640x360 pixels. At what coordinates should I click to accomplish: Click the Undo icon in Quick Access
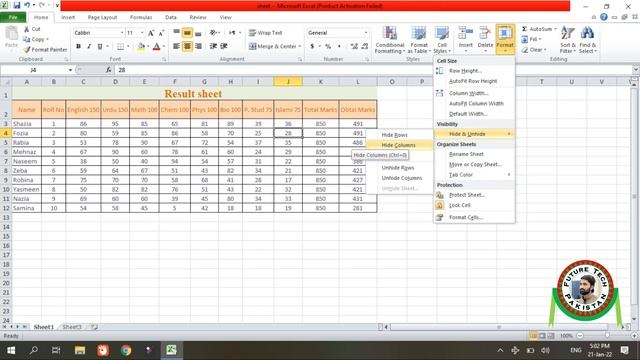click(x=27, y=5)
